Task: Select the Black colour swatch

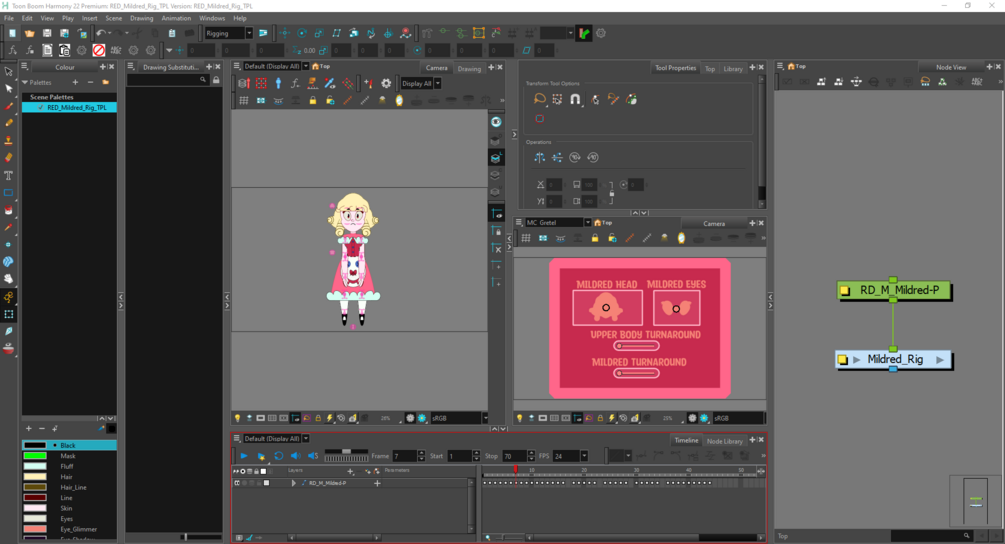Action: [x=35, y=445]
